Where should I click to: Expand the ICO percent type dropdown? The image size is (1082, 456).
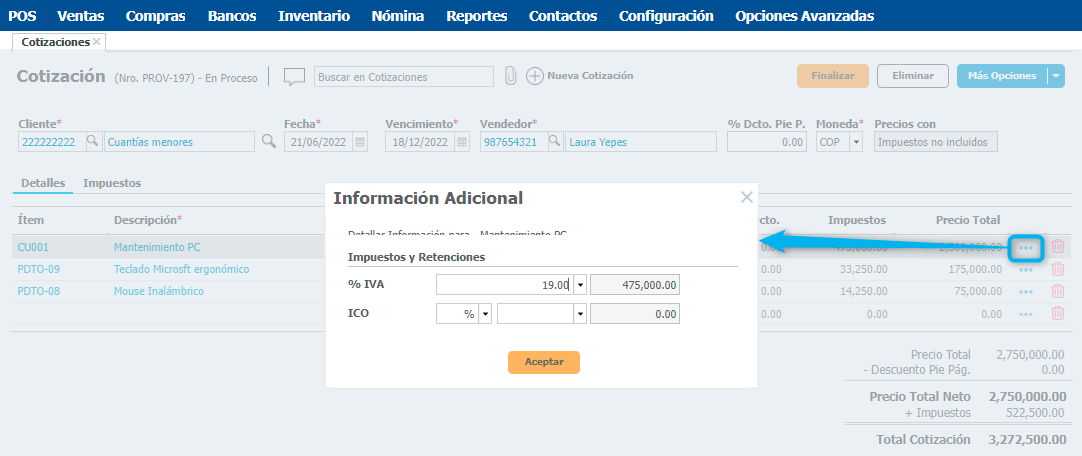485,314
